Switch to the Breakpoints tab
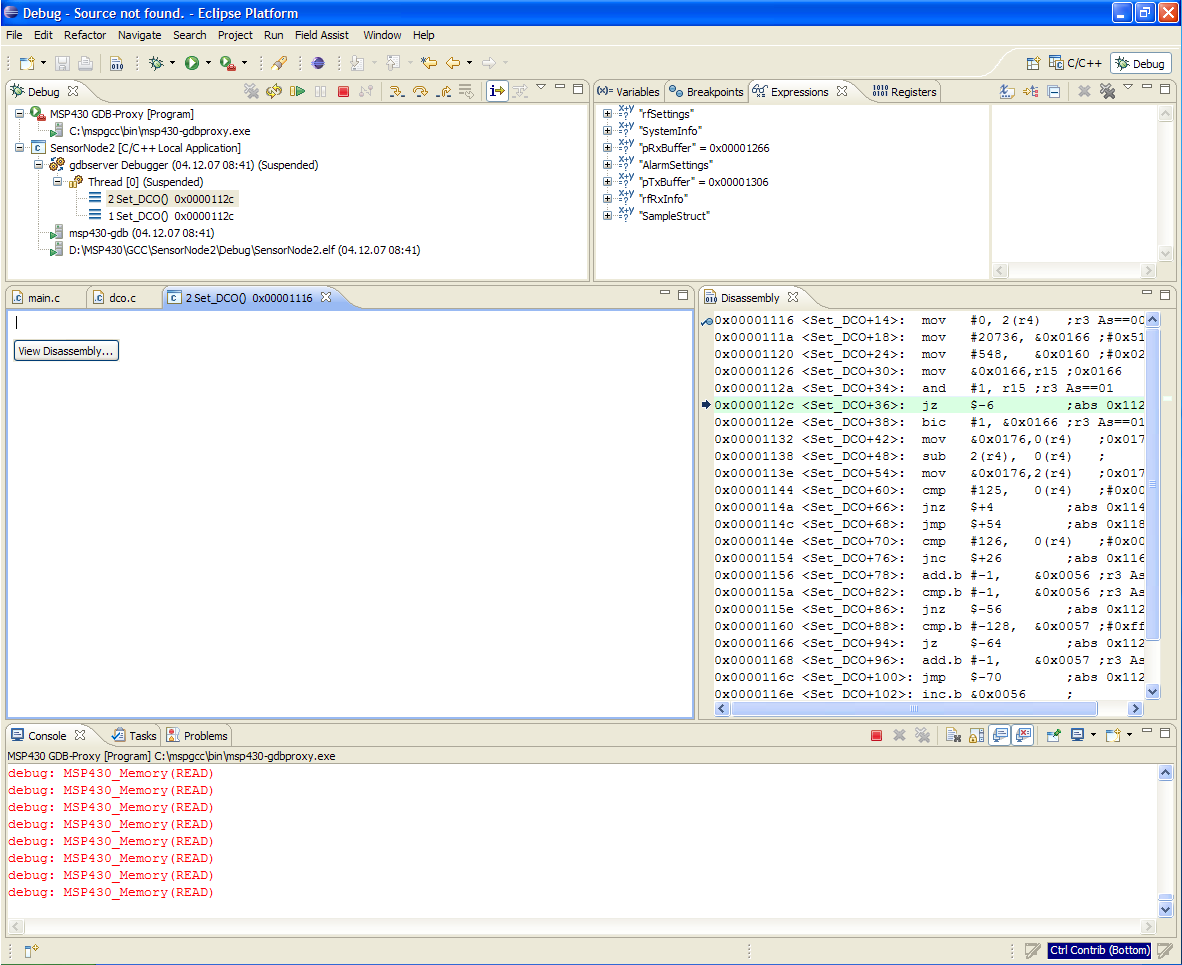 tap(706, 92)
